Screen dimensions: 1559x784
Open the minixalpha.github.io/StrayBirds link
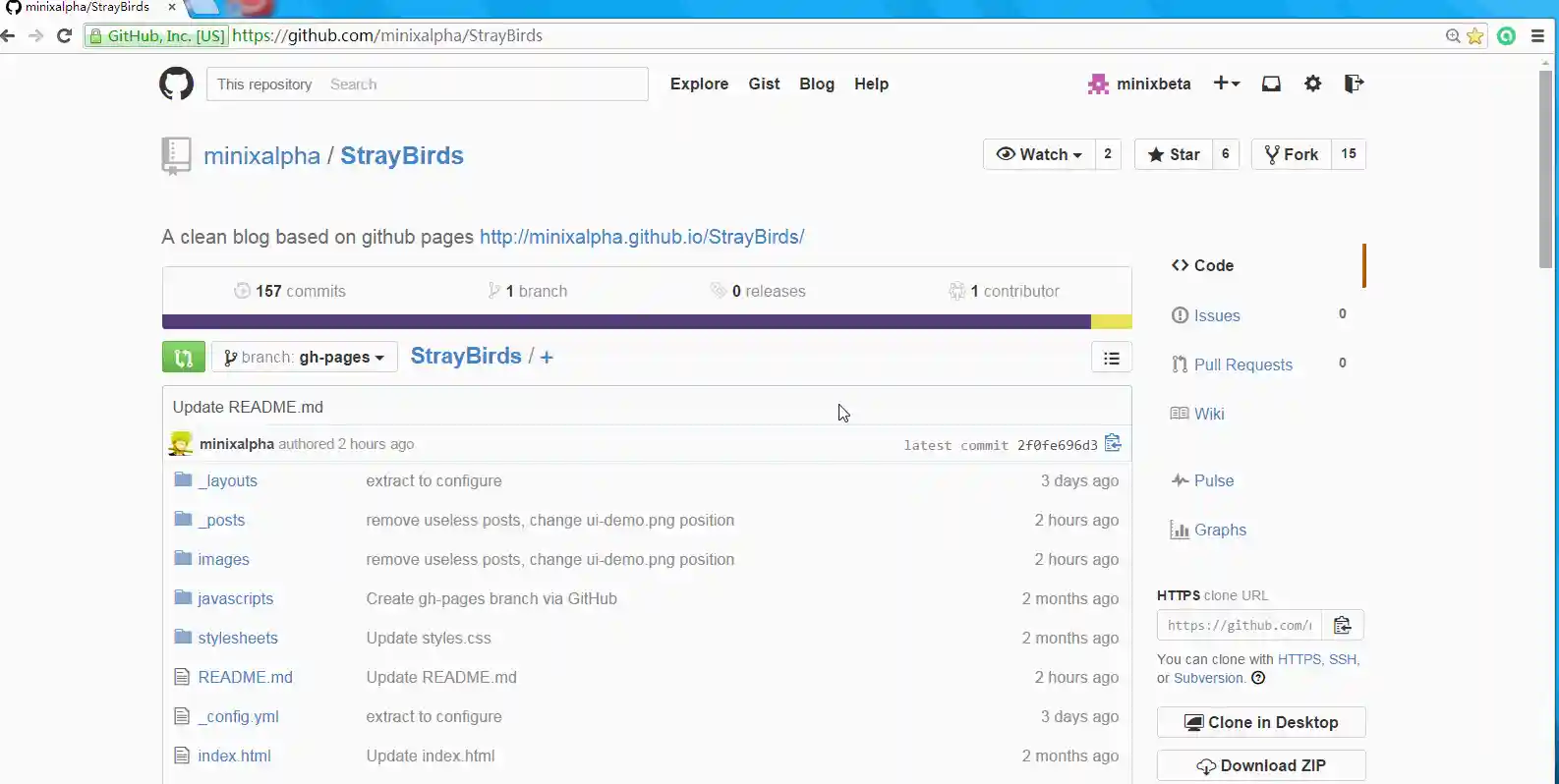coord(642,237)
